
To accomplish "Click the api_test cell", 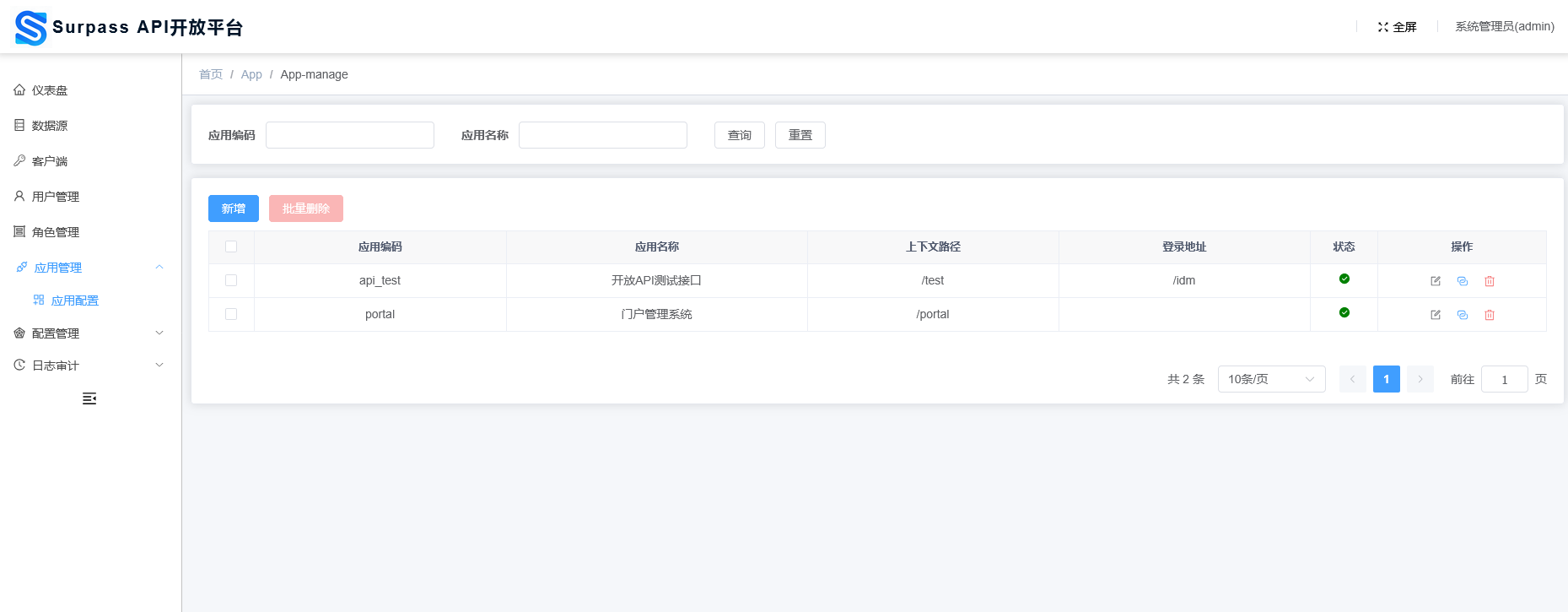I will click(380, 280).
